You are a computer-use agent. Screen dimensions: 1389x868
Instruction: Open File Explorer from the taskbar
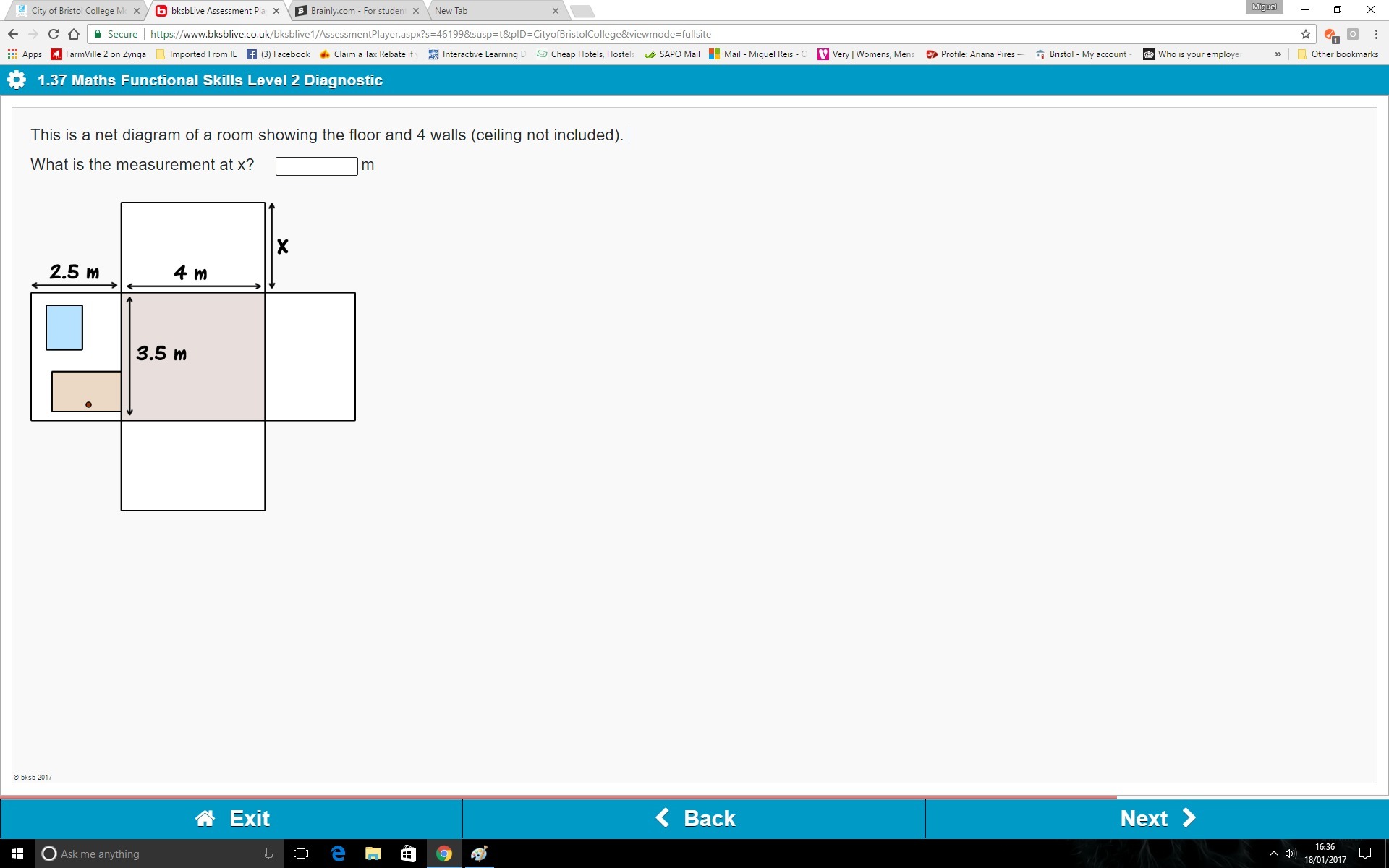point(373,854)
